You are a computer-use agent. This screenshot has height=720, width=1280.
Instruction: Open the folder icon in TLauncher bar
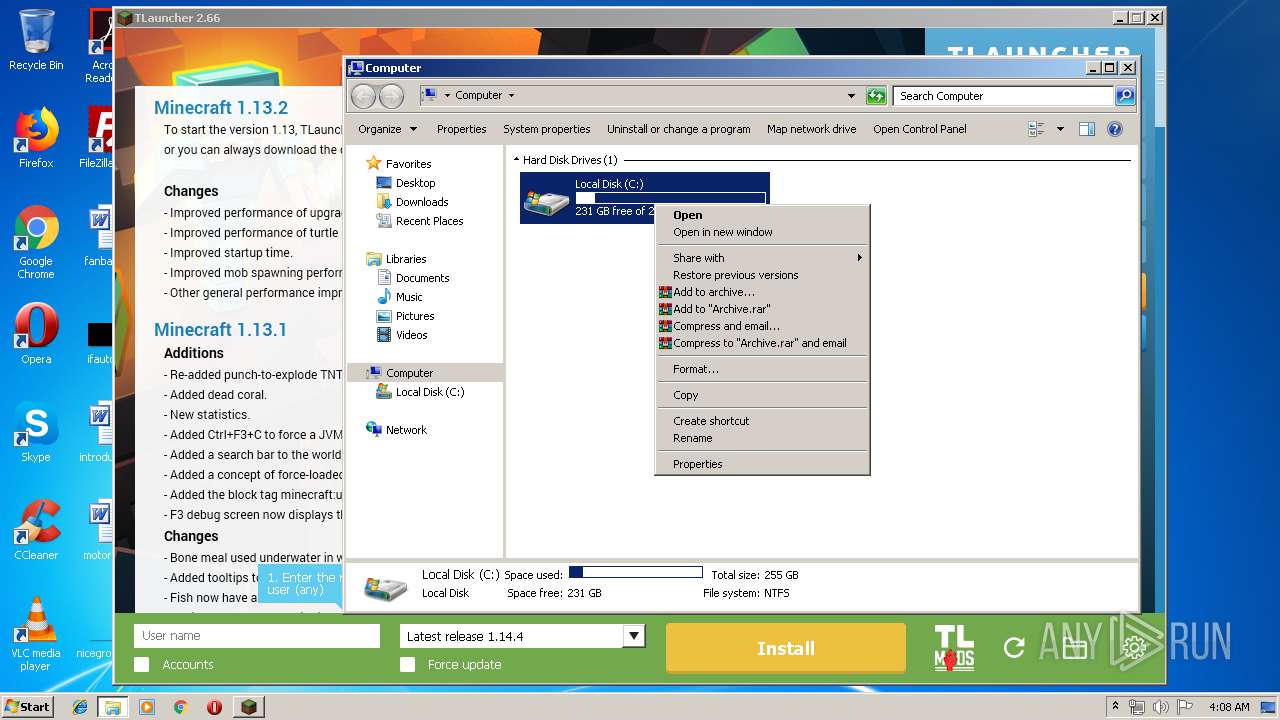(1074, 649)
